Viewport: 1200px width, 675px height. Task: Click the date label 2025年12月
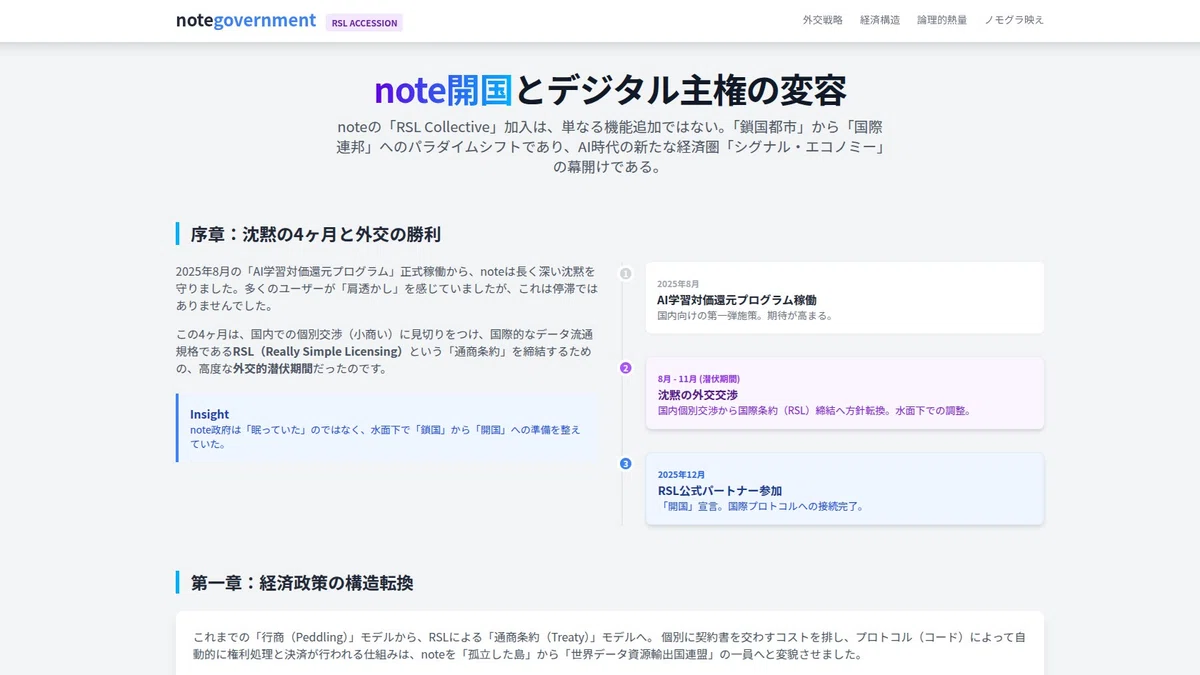pos(681,474)
